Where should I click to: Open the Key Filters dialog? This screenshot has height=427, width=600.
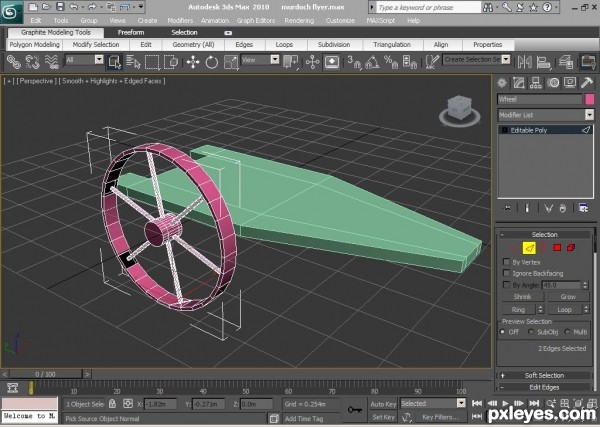click(440, 417)
